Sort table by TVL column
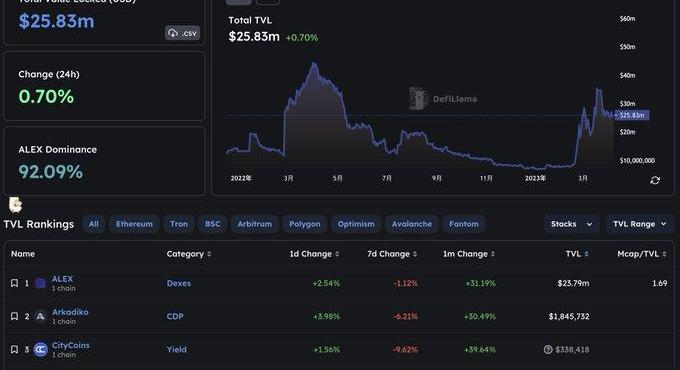 [577, 254]
